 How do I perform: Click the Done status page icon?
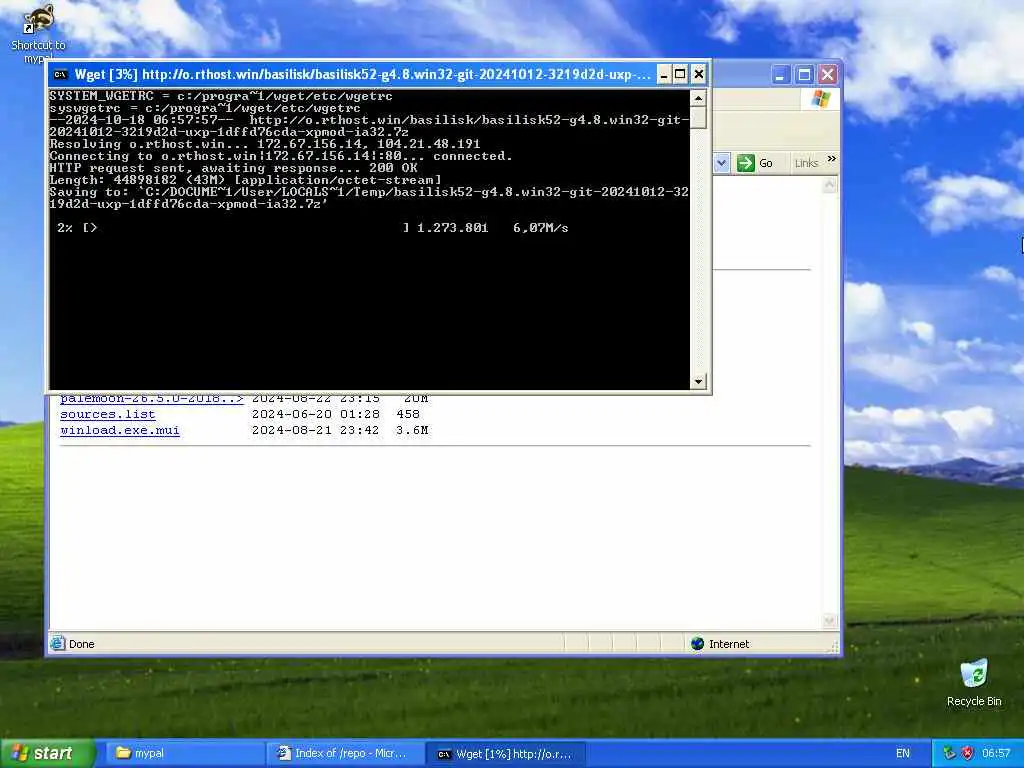[57, 643]
